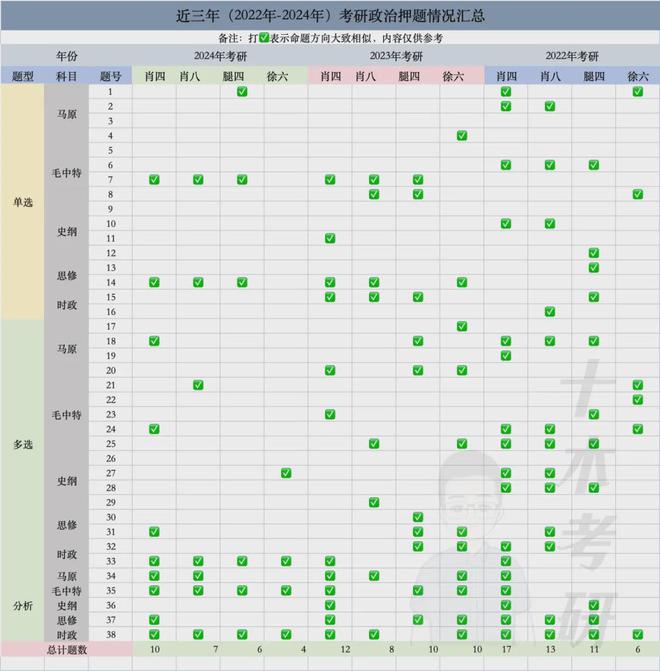The height and width of the screenshot is (671, 660).
Task: Click question number 26 in the 题号 column
Action: (111, 458)
